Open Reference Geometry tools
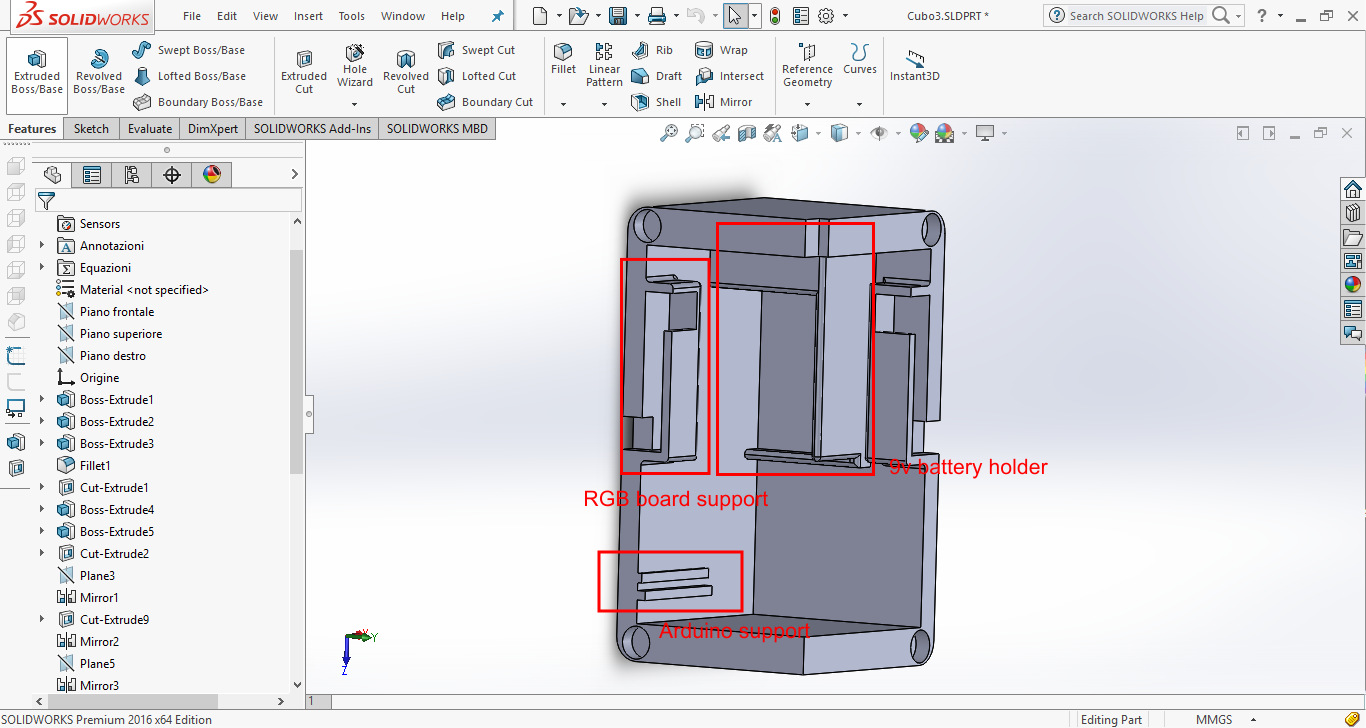 [807, 65]
